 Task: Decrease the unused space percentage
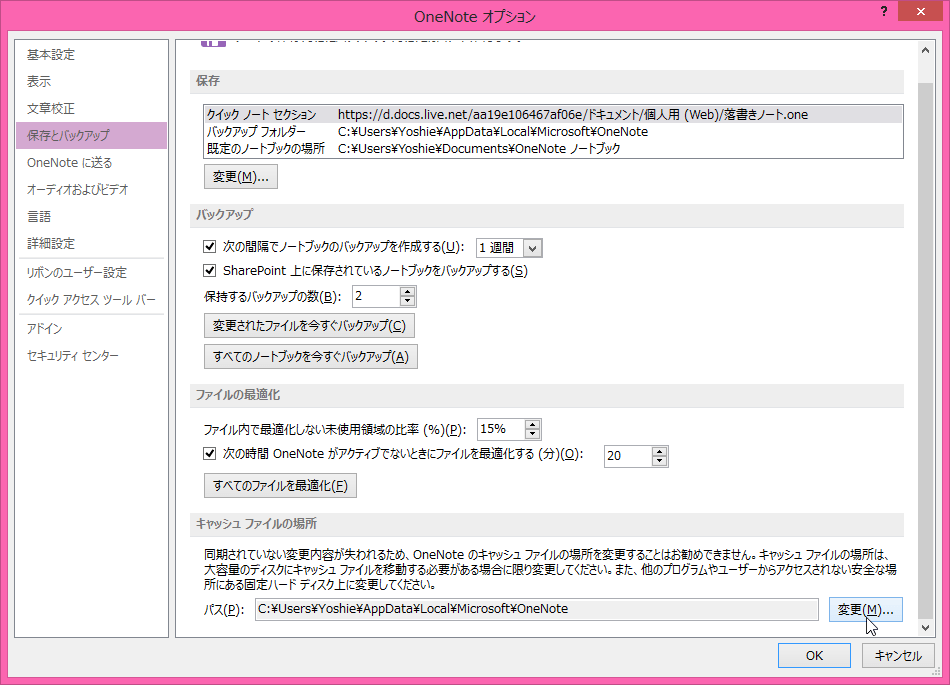[533, 434]
